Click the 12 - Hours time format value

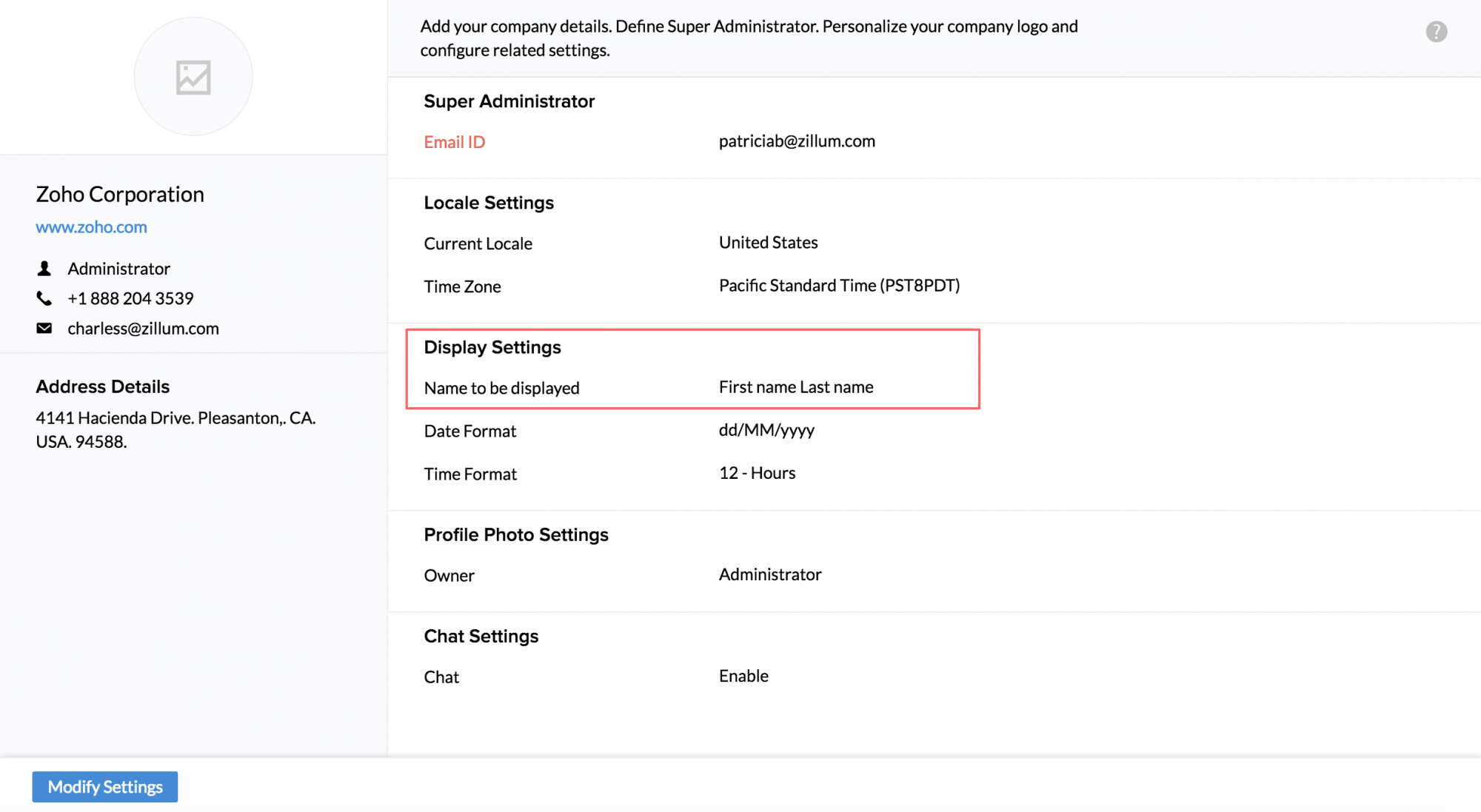[757, 473]
